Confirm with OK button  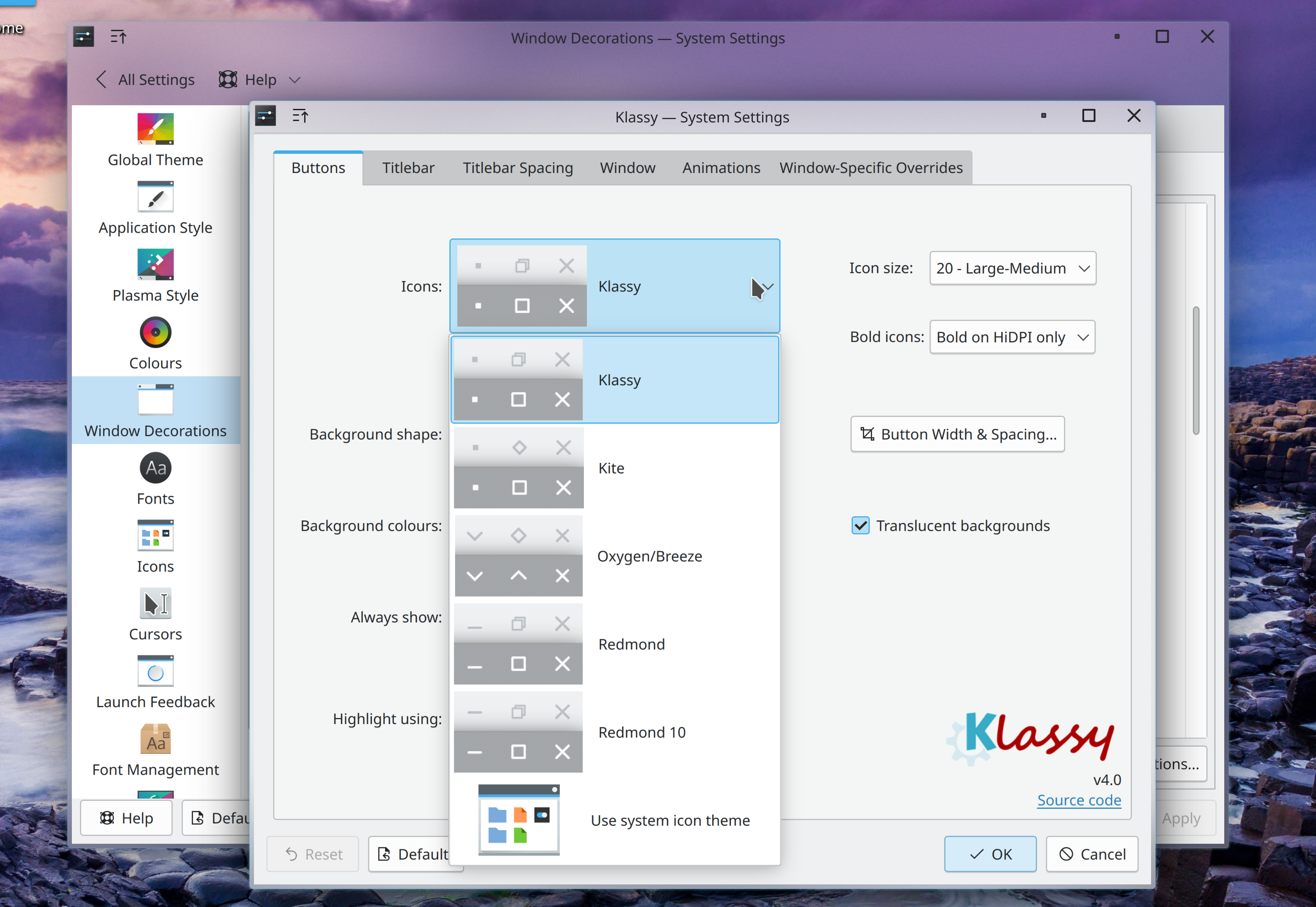coord(990,854)
